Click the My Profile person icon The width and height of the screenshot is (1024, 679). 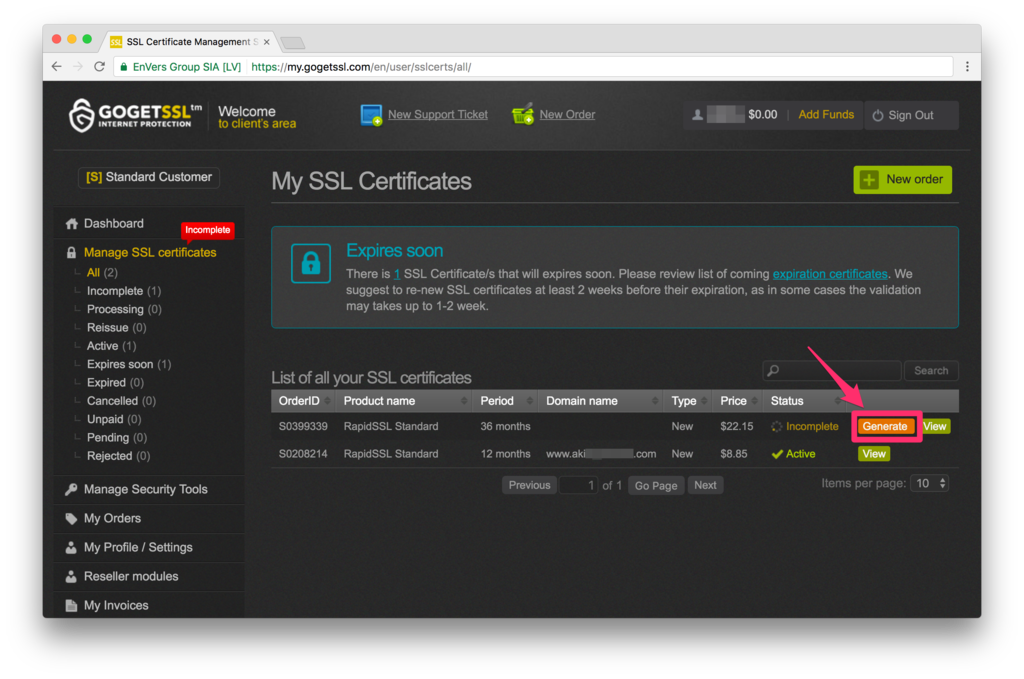pyautogui.click(x=71, y=547)
